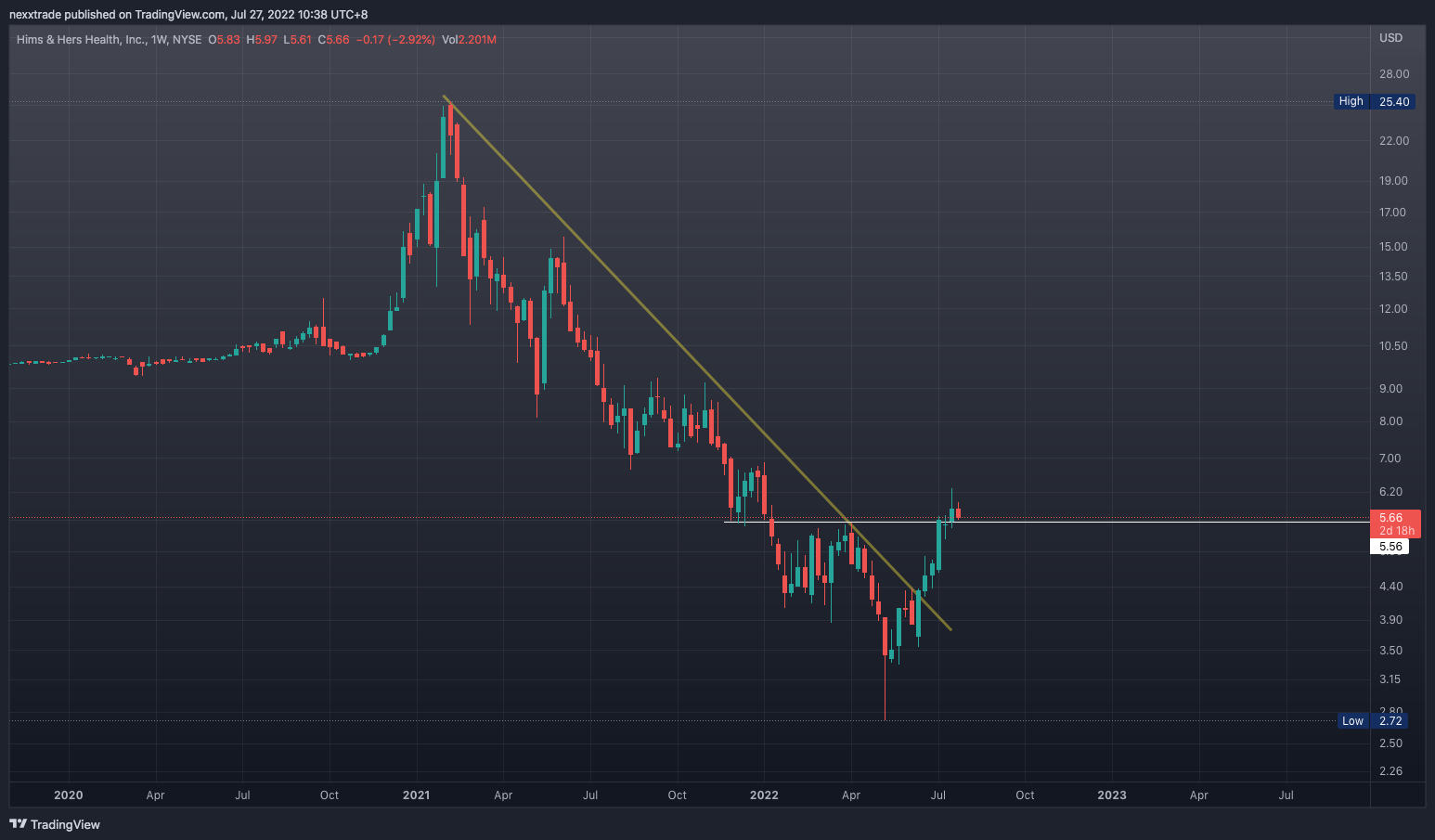Click the 25.40 high price value
1435x840 pixels.
(1393, 101)
